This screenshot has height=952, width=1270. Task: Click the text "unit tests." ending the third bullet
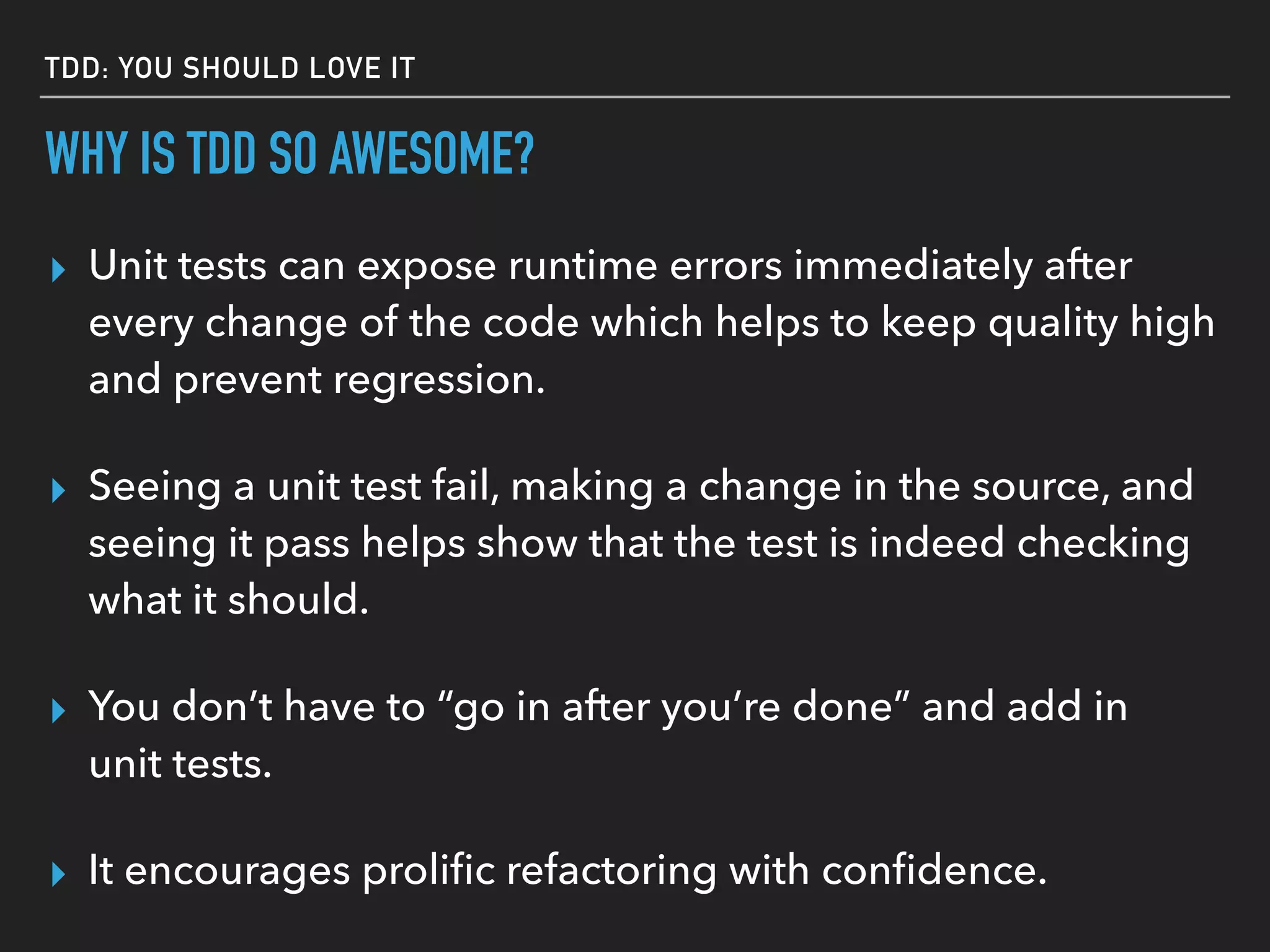180,764
